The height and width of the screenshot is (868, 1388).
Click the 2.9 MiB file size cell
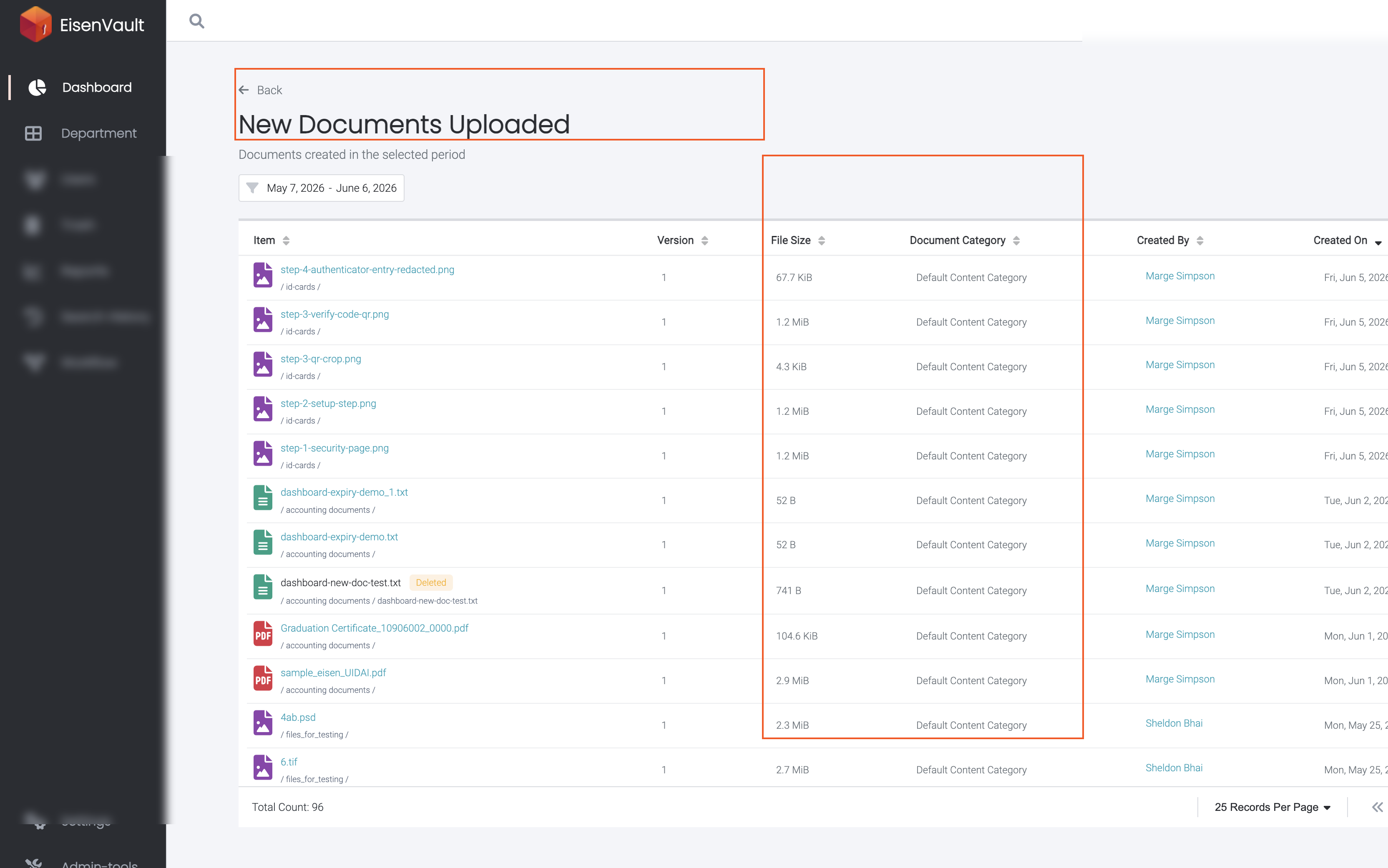[x=792, y=681]
